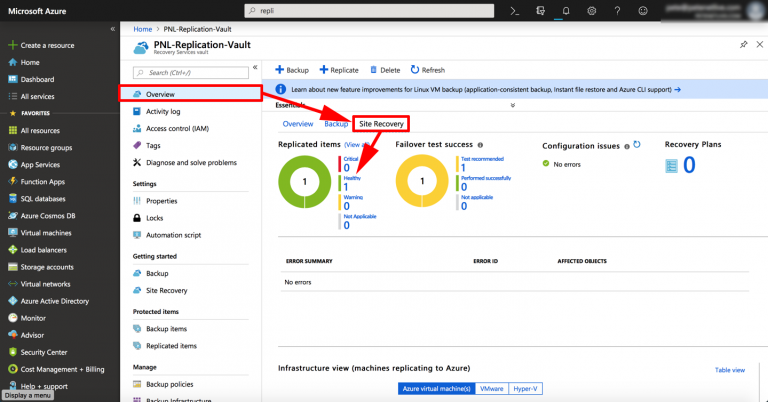
Task: Open Virtual networks in the sidebar
Action: pyautogui.click(x=46, y=284)
